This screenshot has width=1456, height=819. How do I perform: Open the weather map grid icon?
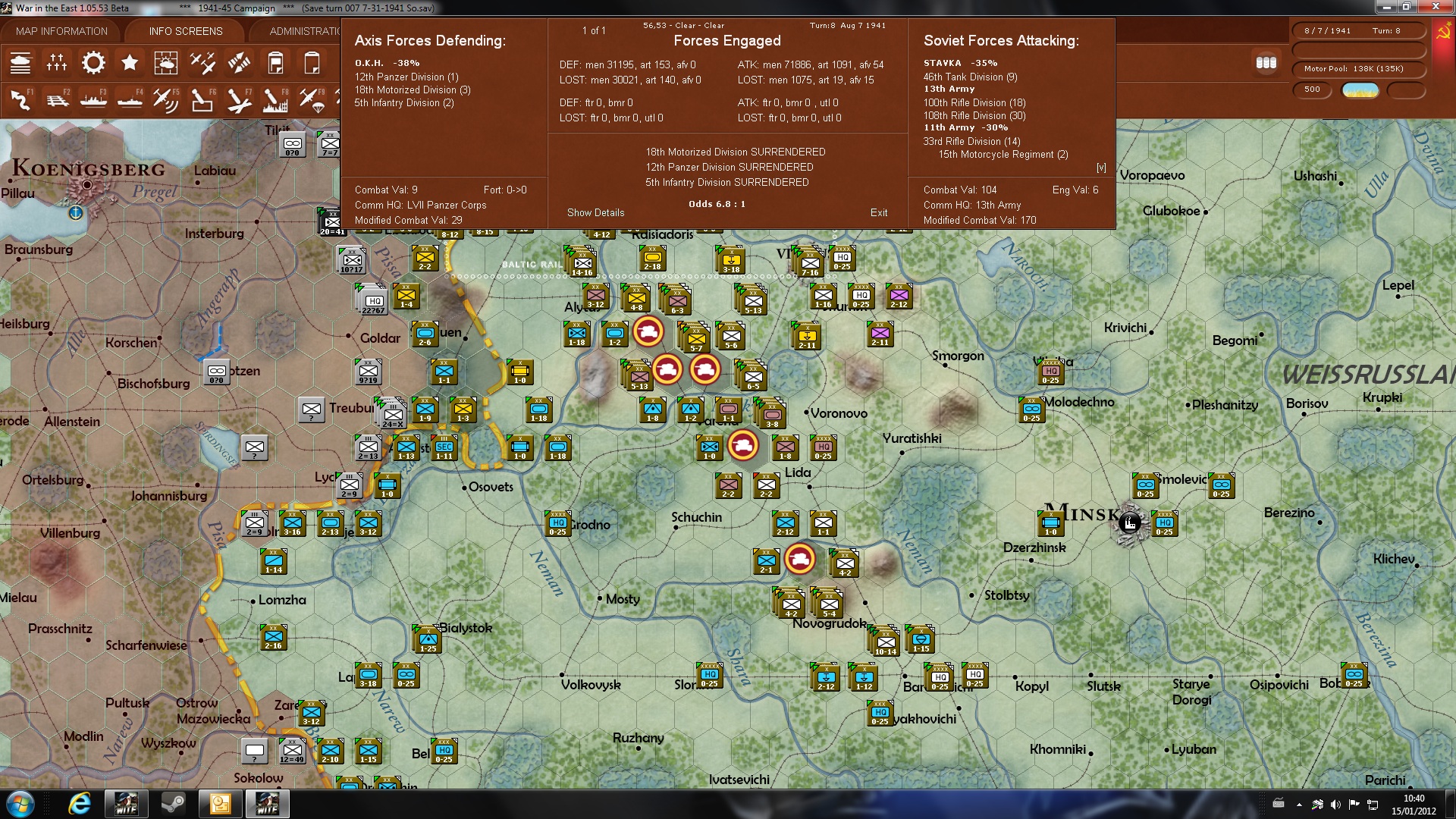point(166,63)
